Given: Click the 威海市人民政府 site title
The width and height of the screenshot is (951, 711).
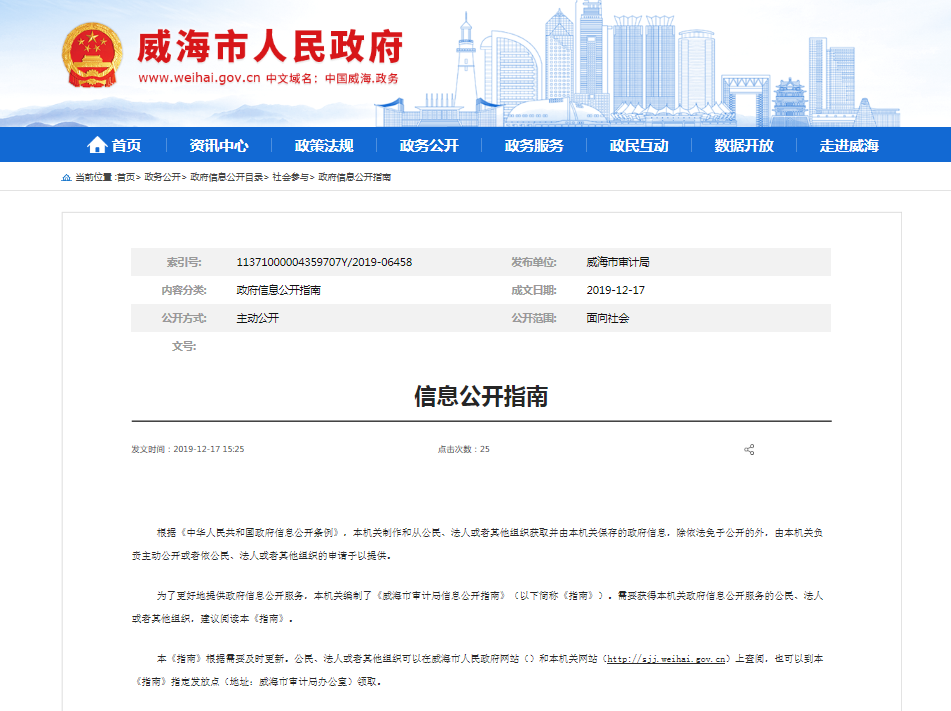Looking at the screenshot, I should 270,46.
